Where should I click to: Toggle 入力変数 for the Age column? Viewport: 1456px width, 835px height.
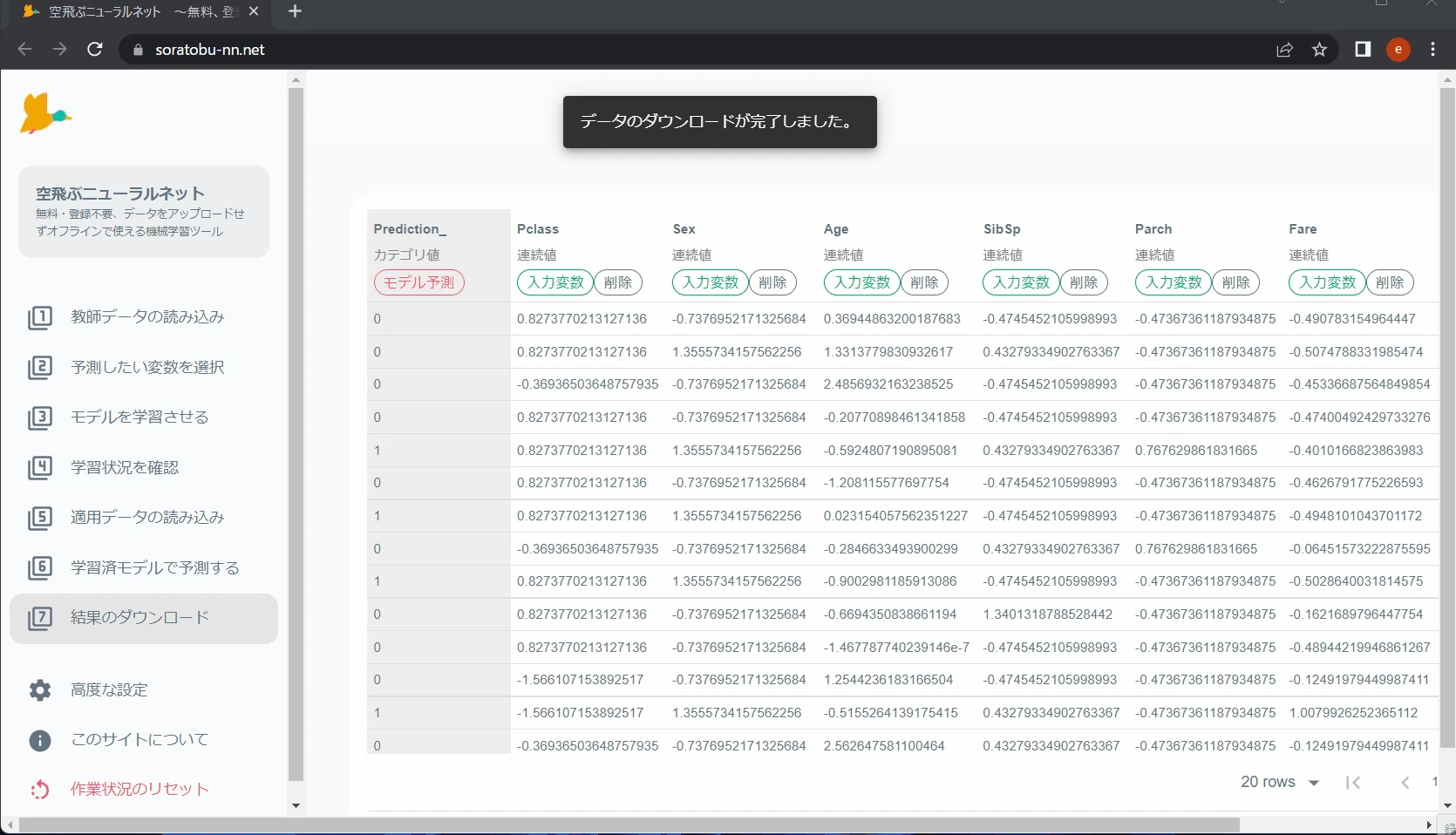coord(862,282)
